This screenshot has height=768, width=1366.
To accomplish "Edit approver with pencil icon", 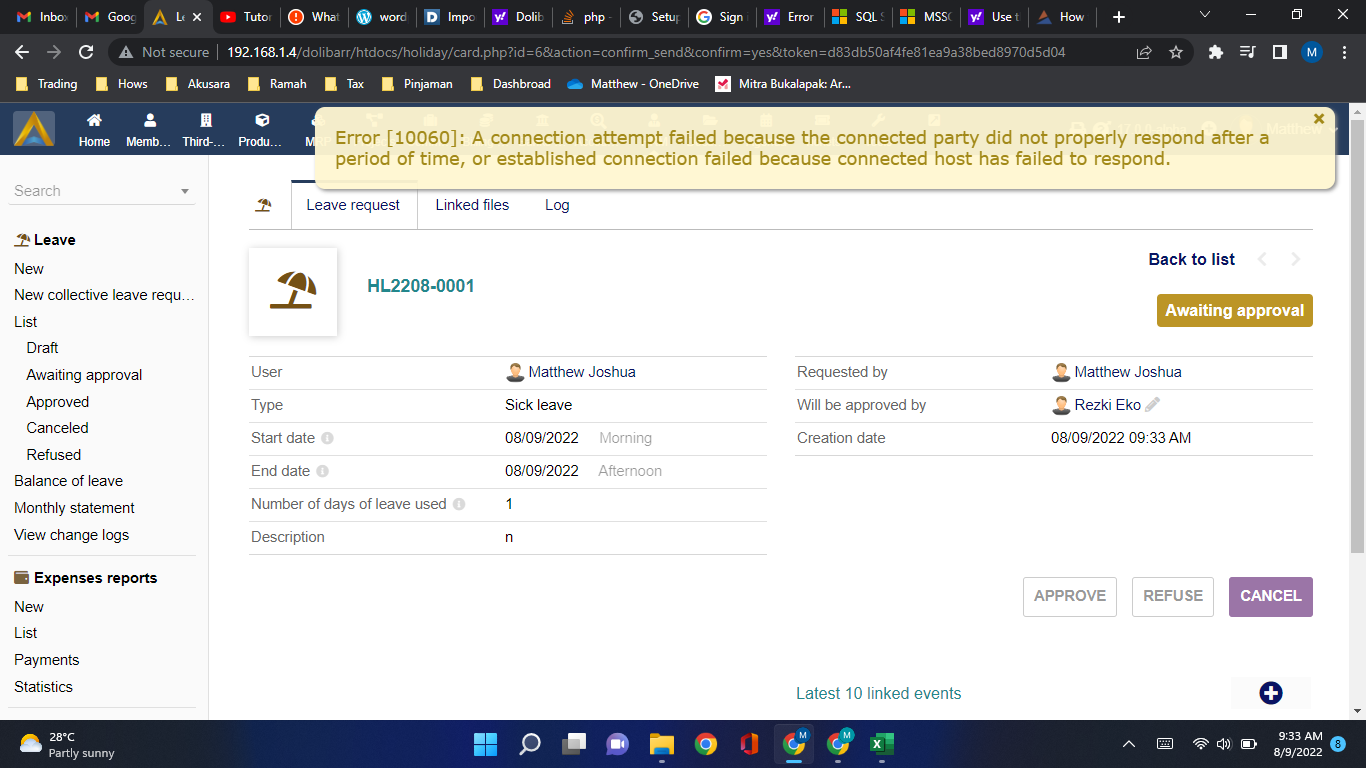I will 1153,405.
